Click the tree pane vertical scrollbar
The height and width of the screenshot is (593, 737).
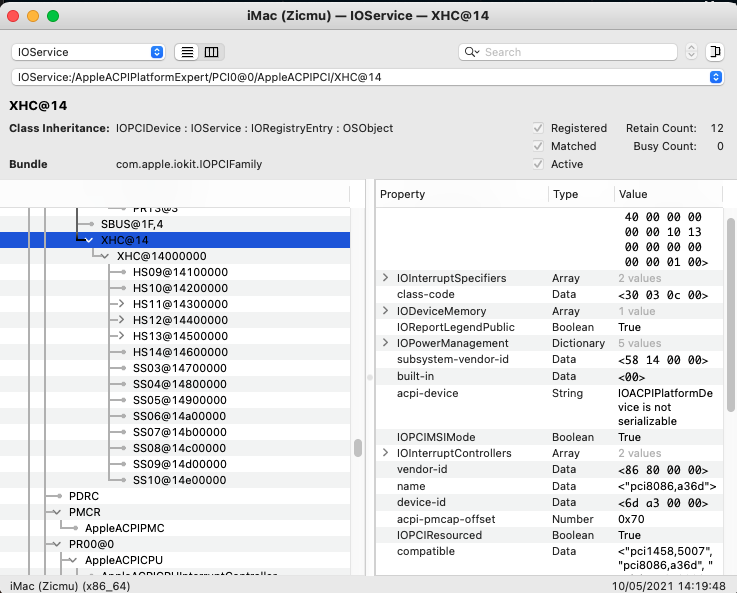(x=358, y=448)
